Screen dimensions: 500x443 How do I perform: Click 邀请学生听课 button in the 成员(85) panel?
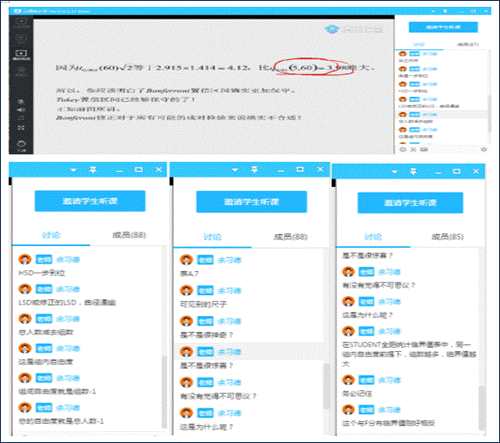click(x=410, y=203)
